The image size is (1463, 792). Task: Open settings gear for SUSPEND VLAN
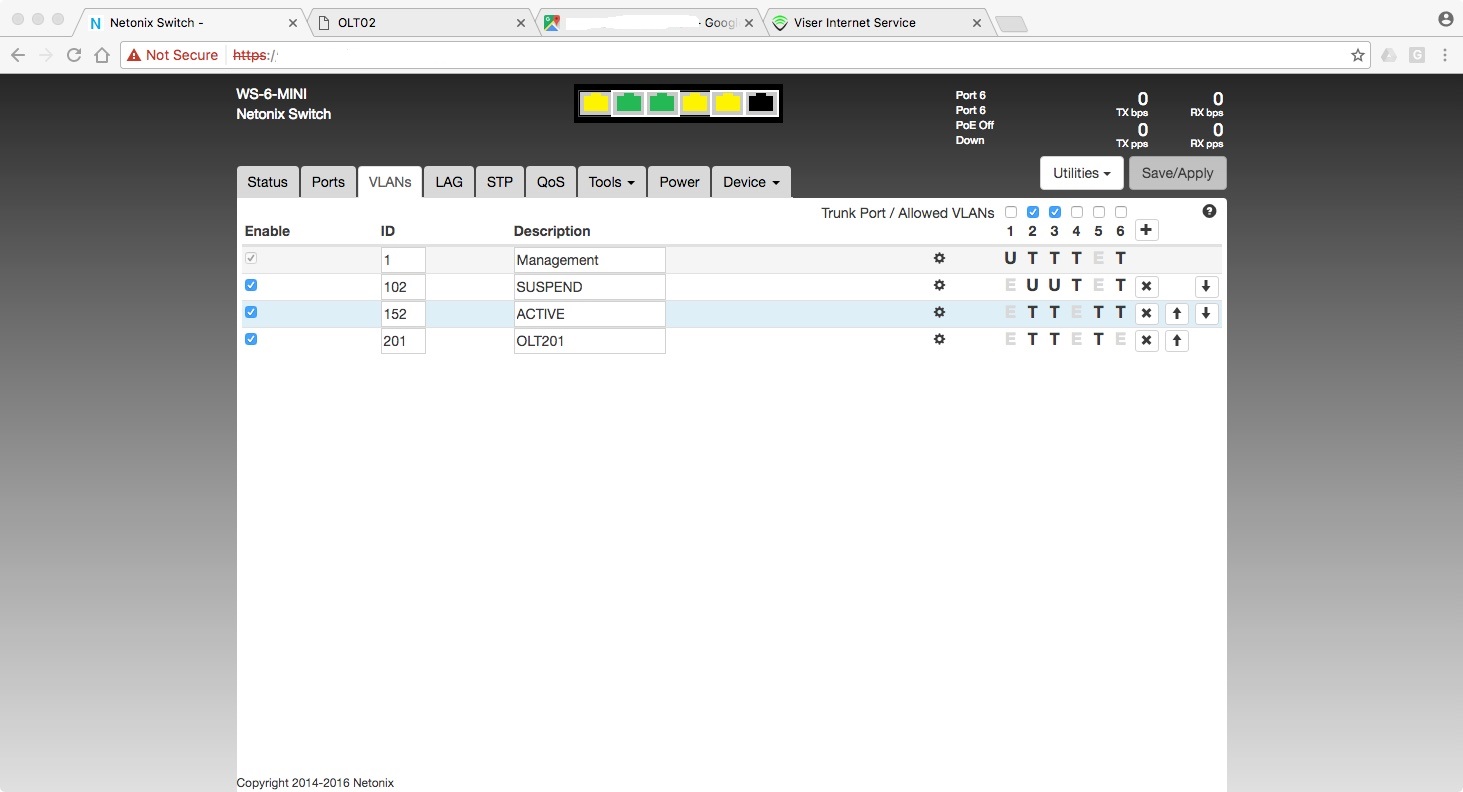pyautogui.click(x=939, y=286)
